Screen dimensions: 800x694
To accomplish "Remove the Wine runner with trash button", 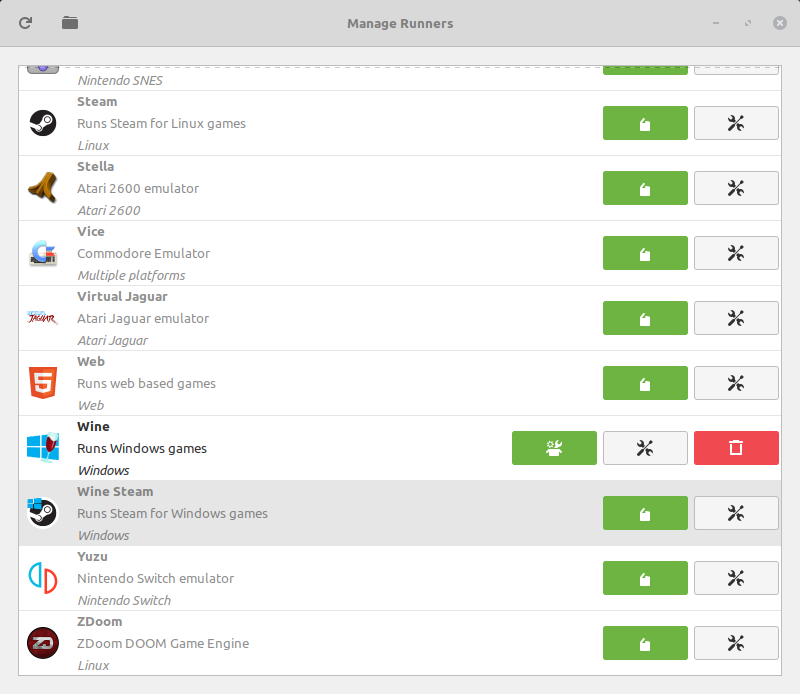I will click(736, 448).
